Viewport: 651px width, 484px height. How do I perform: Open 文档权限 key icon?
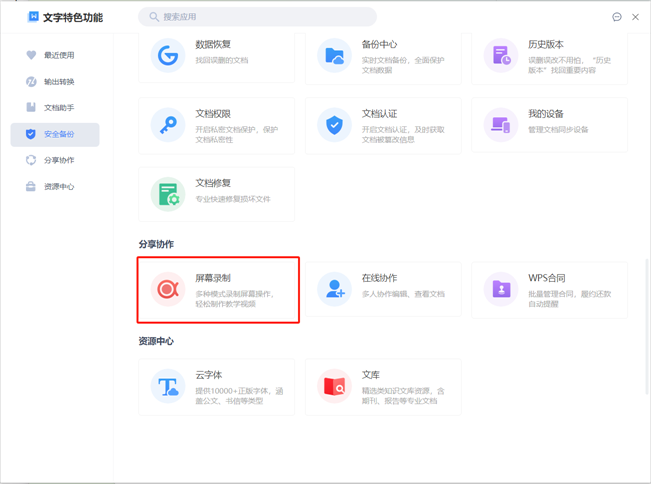[168, 125]
